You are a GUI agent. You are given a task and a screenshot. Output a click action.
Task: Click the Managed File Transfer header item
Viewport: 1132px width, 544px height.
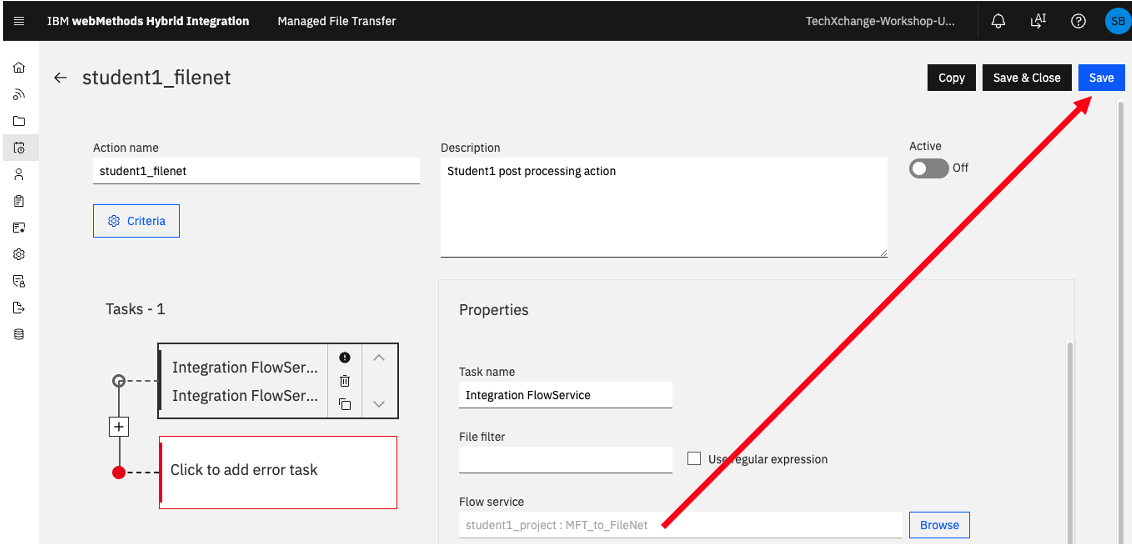[336, 21]
